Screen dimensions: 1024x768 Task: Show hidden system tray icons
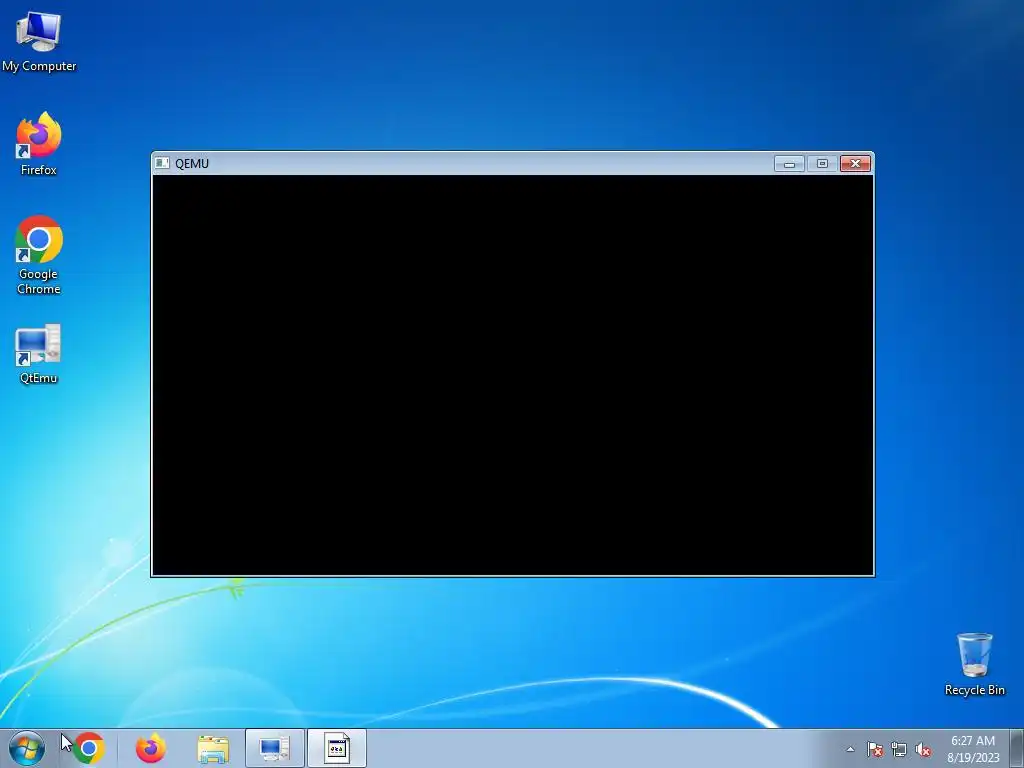click(850, 749)
